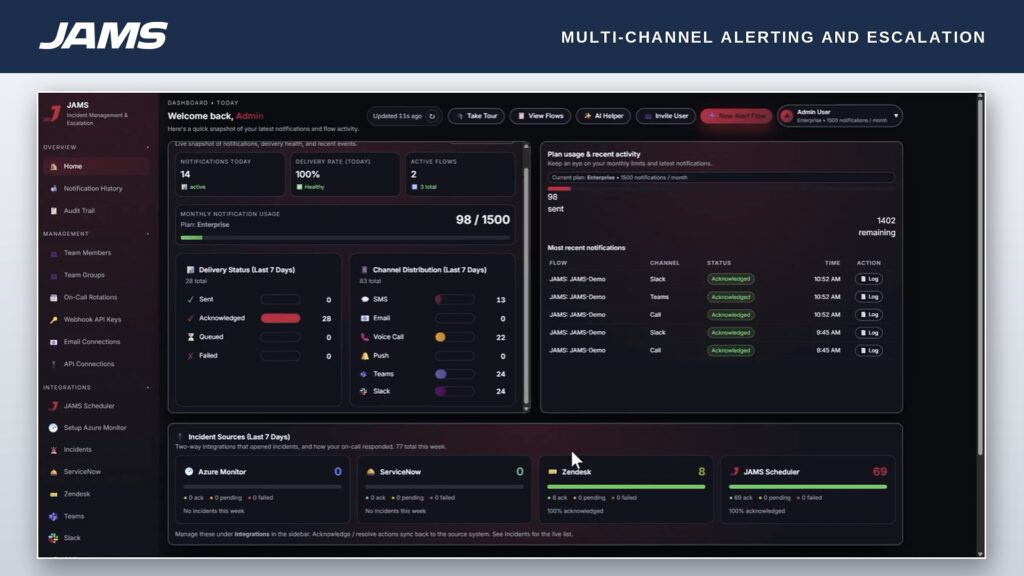Click the Channel Distribution panel title
Screen dimensions: 1024x576
[429, 270]
